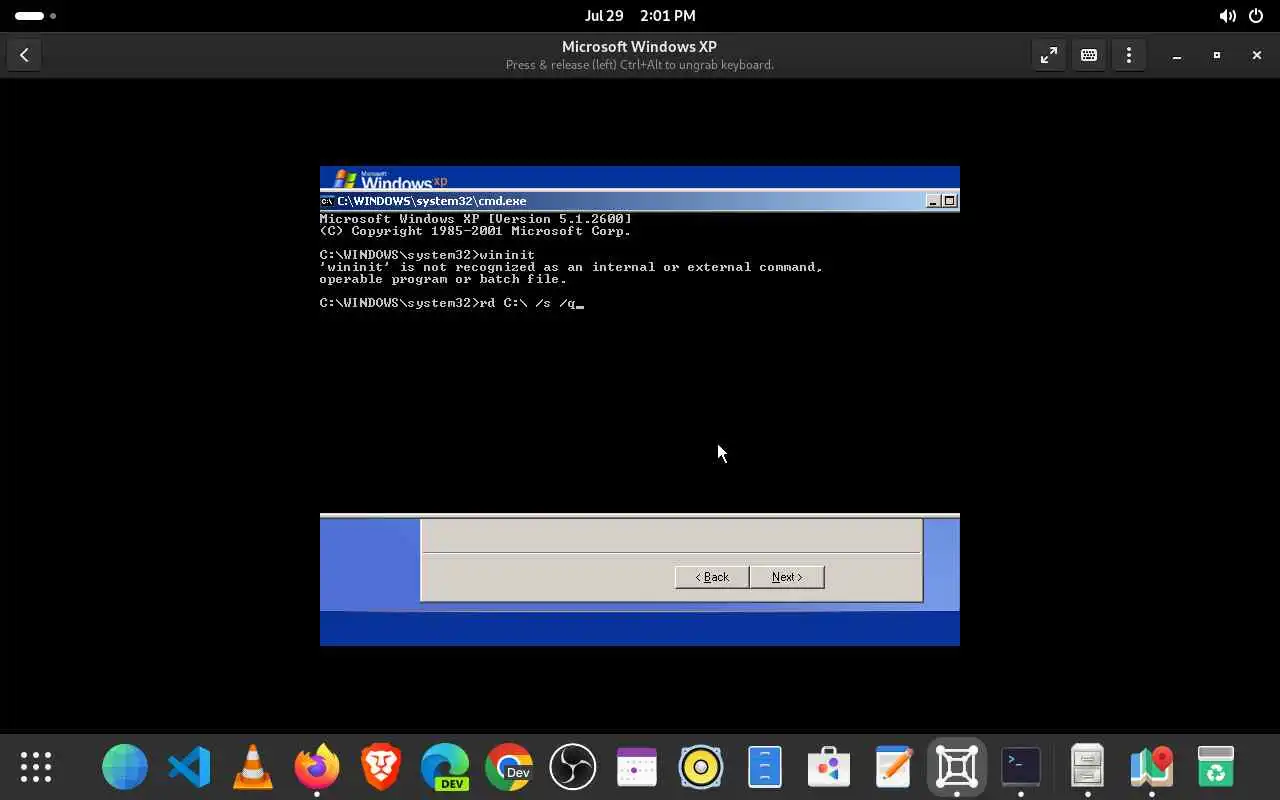Open the gray file cabinet Files icon
The image size is (1280, 800).
pyautogui.click(x=1087, y=767)
